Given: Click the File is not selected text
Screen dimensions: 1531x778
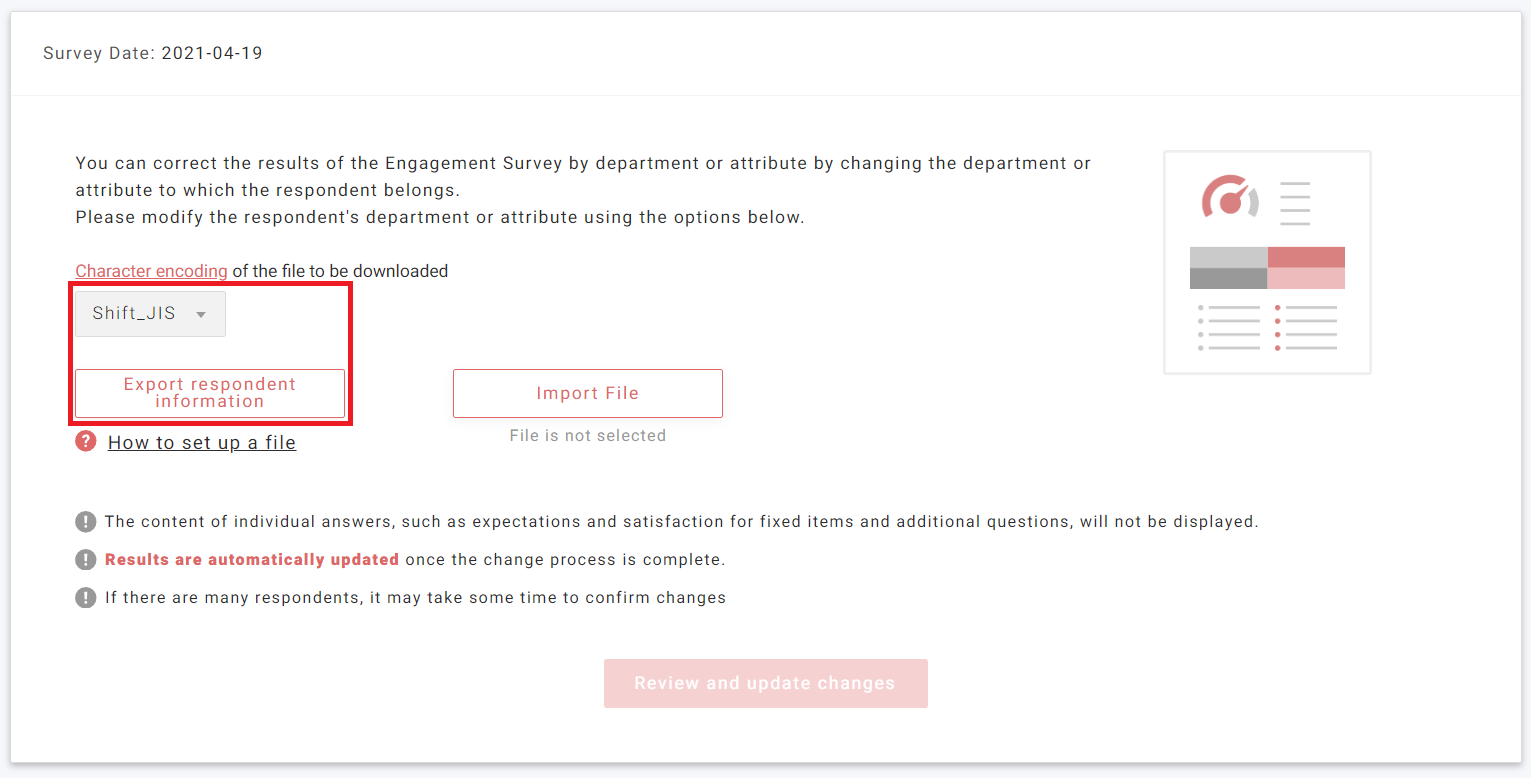Looking at the screenshot, I should point(588,435).
